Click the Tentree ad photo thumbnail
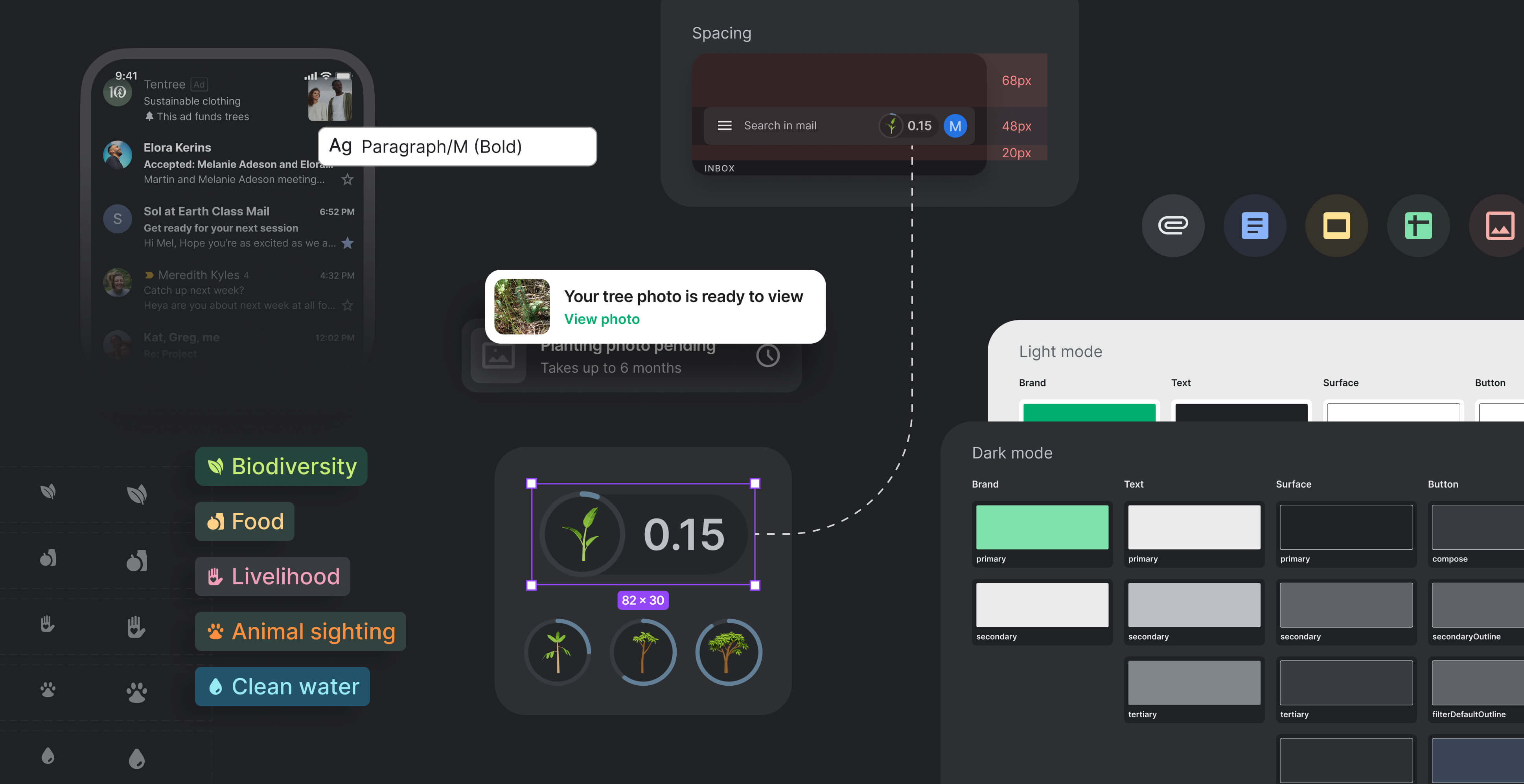The image size is (1524, 784). pyautogui.click(x=330, y=99)
